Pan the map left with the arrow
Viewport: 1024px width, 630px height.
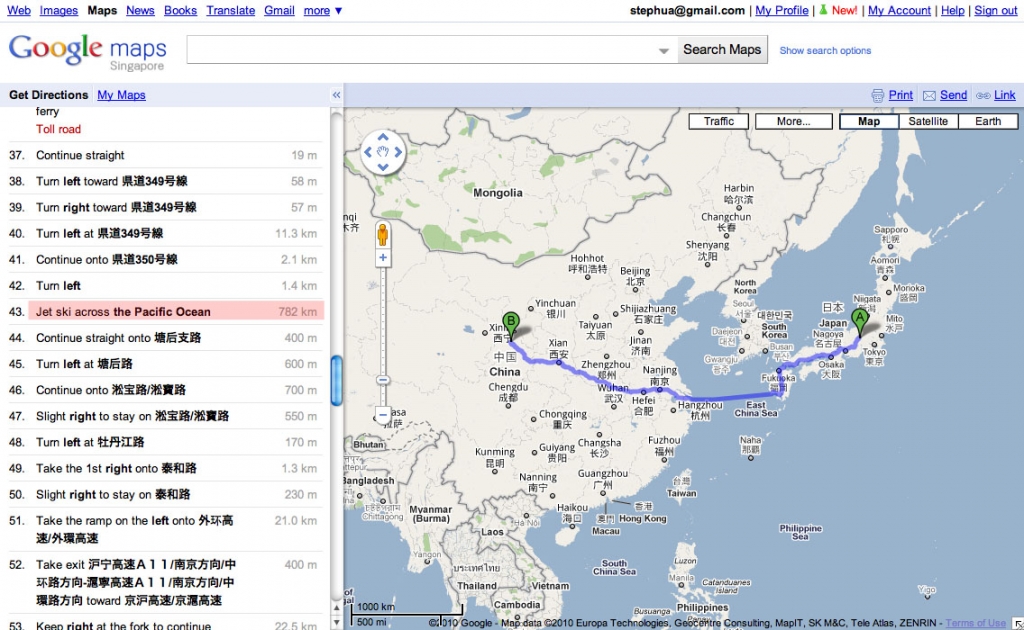click(x=368, y=152)
